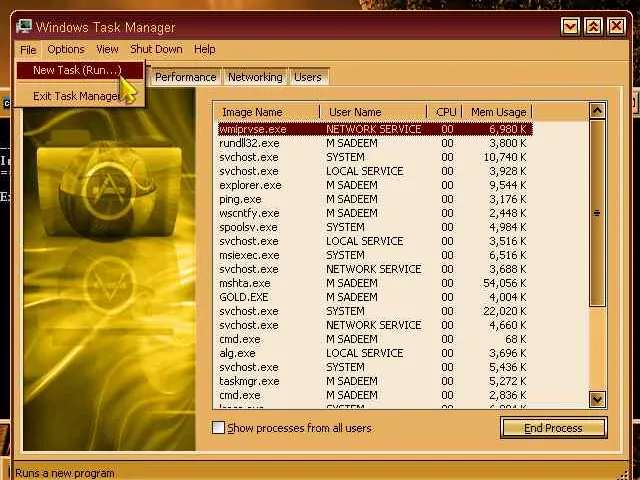Screen dimensions: 640x480
Task: Select svchost.exe using 3,688 K memory
Action: pyautogui.click(x=375, y=269)
